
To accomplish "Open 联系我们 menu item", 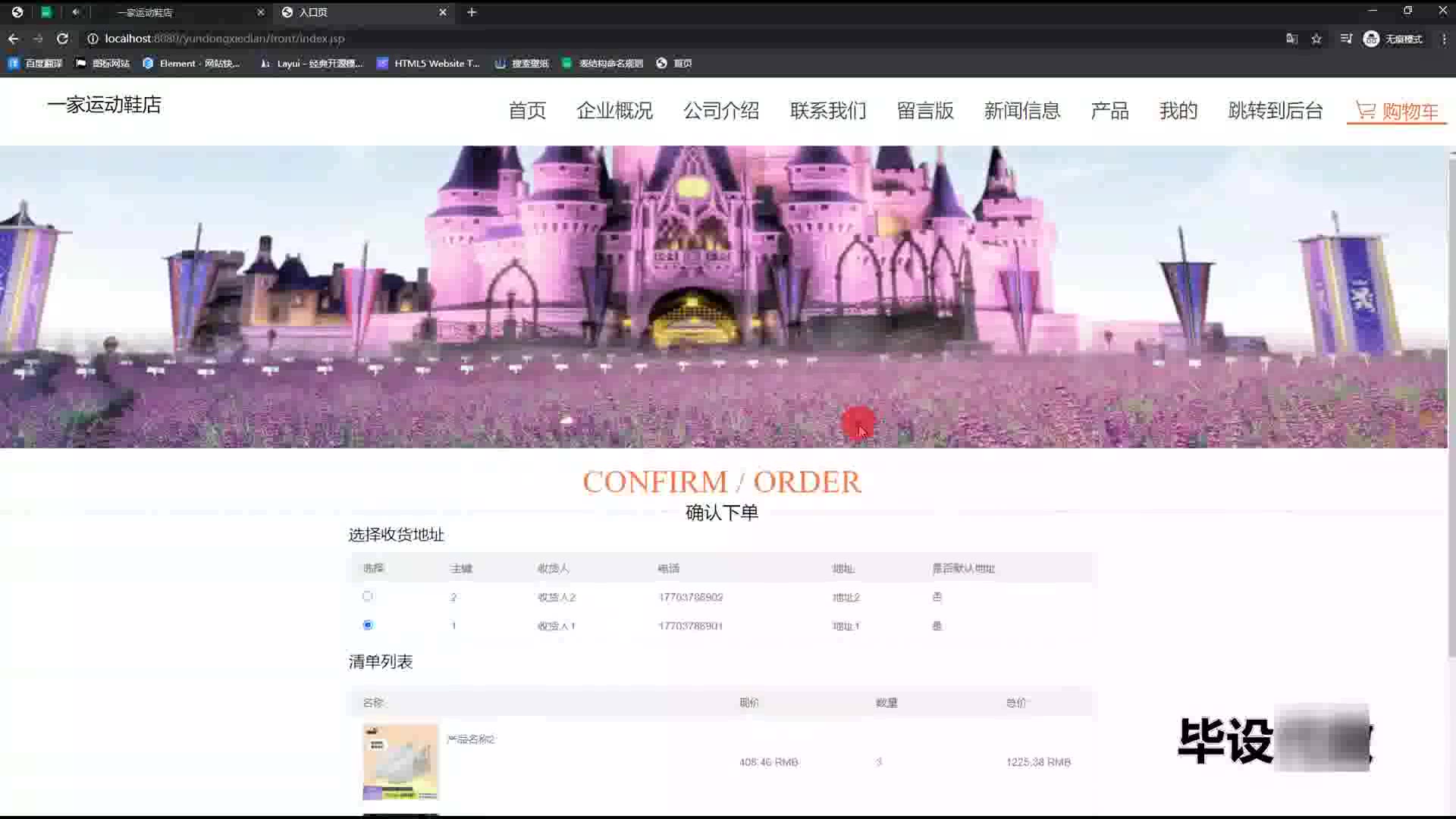I will (828, 111).
